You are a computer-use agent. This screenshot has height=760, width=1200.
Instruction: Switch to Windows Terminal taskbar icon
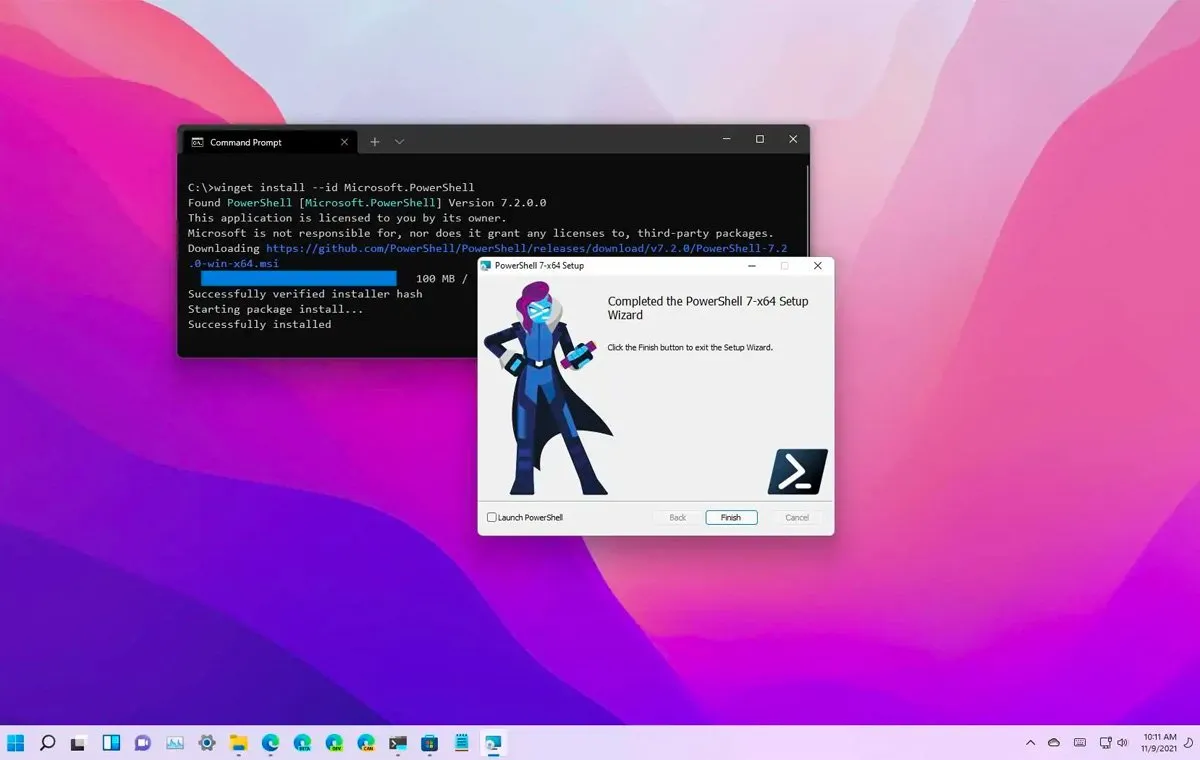pyautogui.click(x=398, y=743)
